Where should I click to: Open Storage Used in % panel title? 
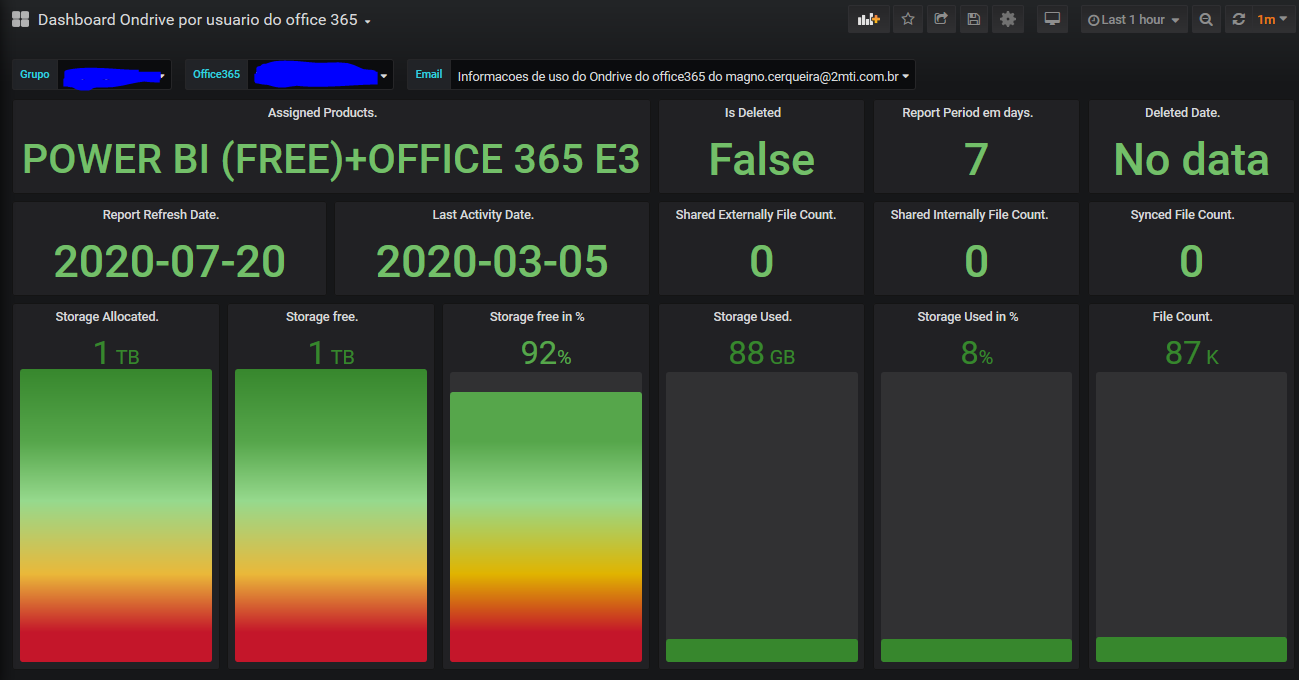968,317
